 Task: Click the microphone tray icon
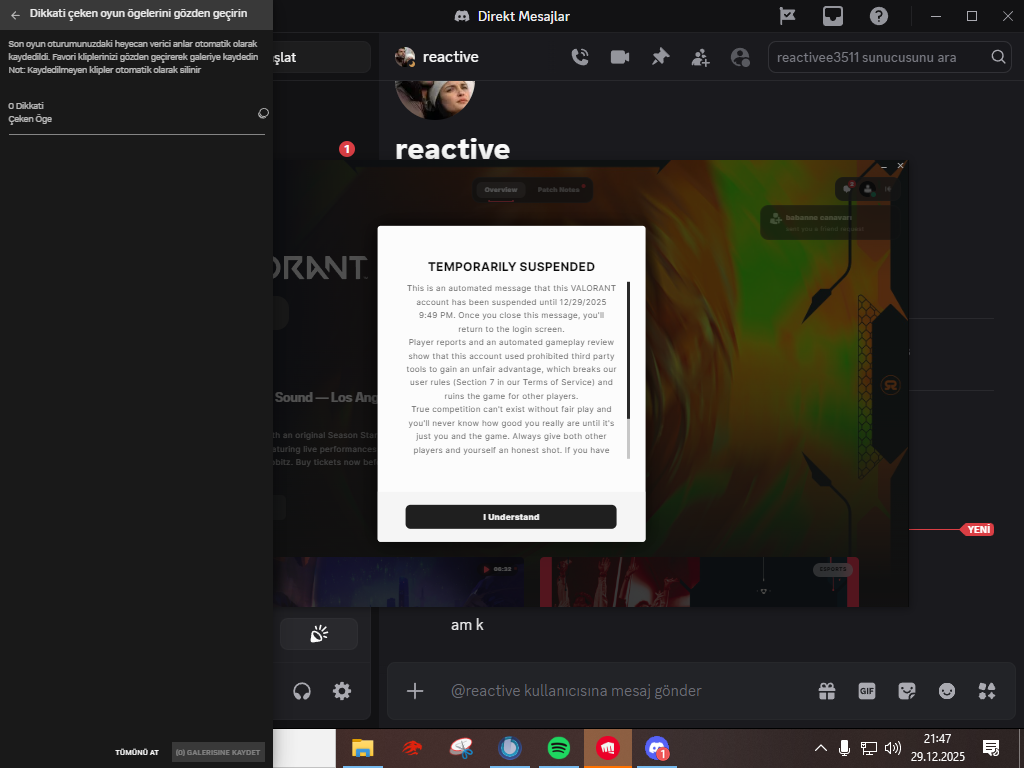[x=844, y=748]
